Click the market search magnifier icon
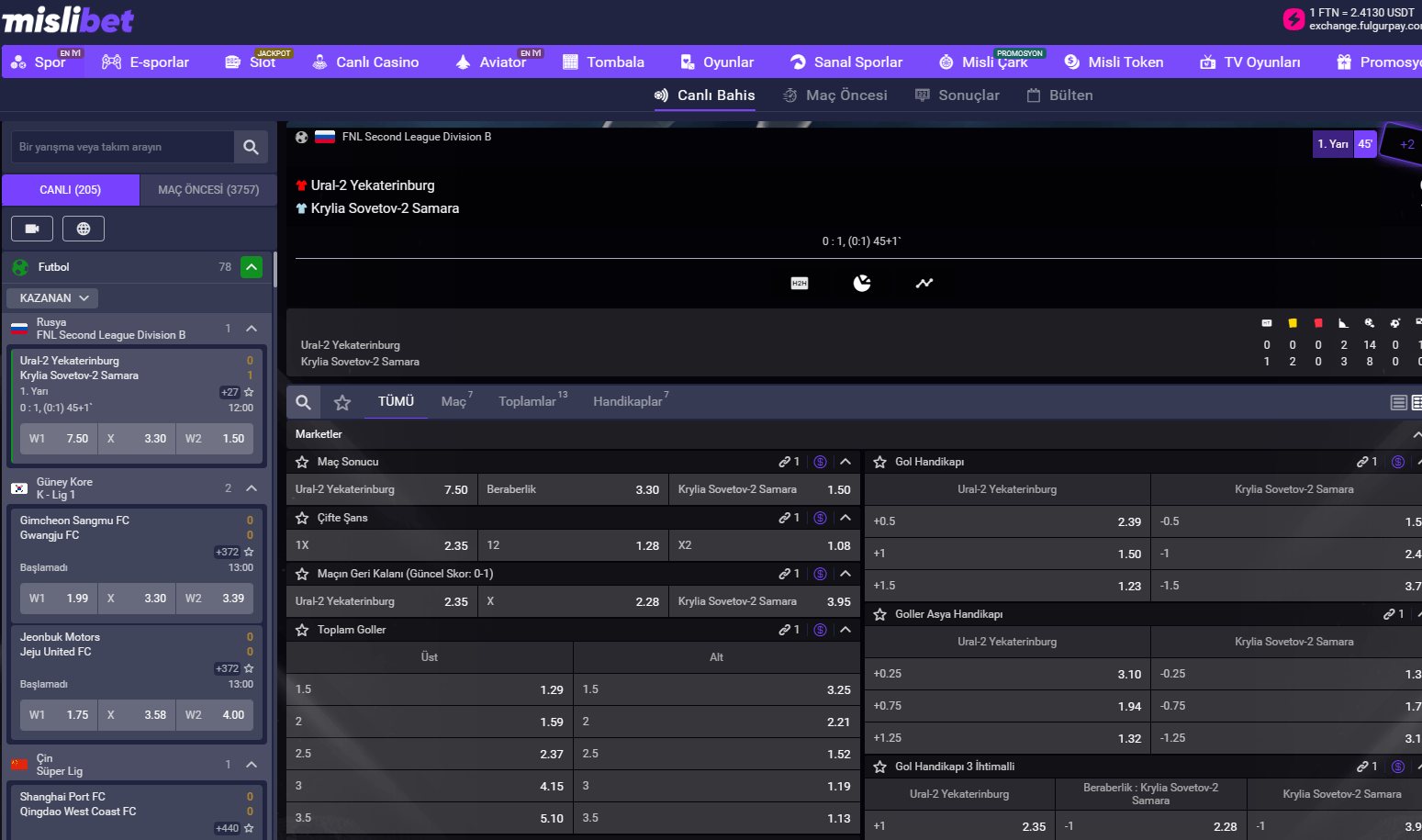Viewport: 1422px width, 840px height. (304, 402)
